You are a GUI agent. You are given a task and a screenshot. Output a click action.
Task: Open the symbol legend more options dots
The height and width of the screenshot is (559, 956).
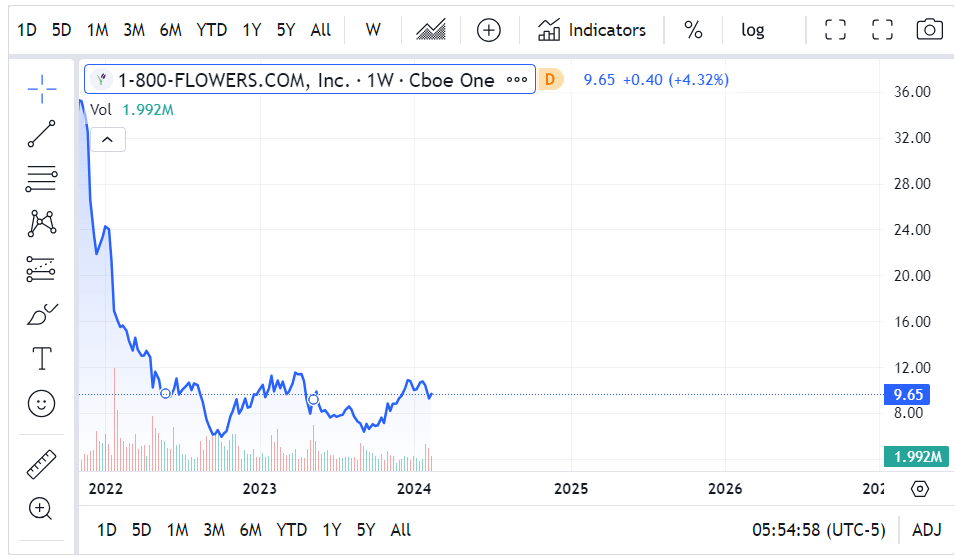pos(517,79)
